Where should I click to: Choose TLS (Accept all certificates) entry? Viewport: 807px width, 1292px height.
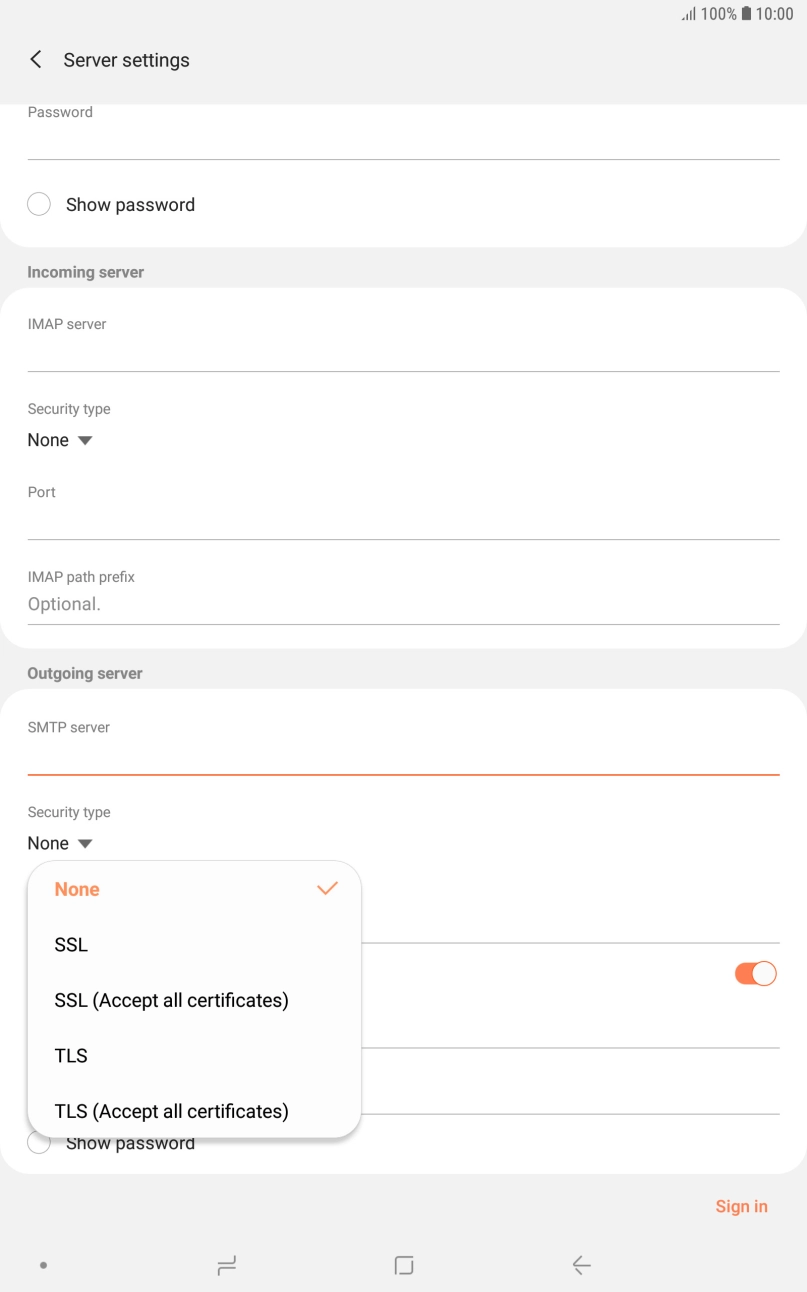[171, 1111]
